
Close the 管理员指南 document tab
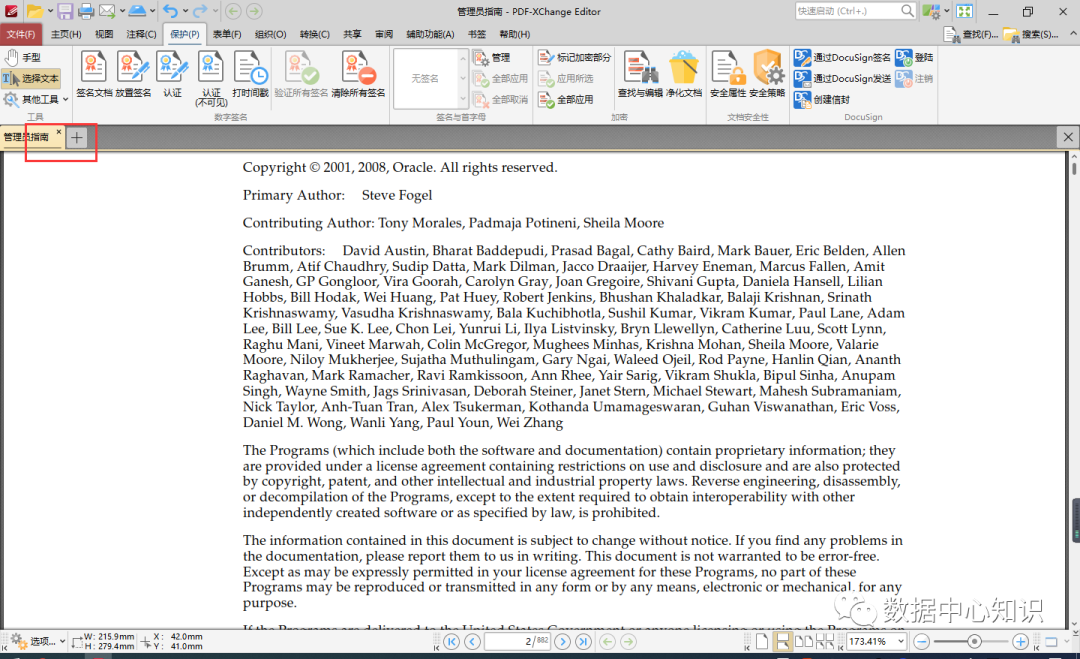(59, 132)
